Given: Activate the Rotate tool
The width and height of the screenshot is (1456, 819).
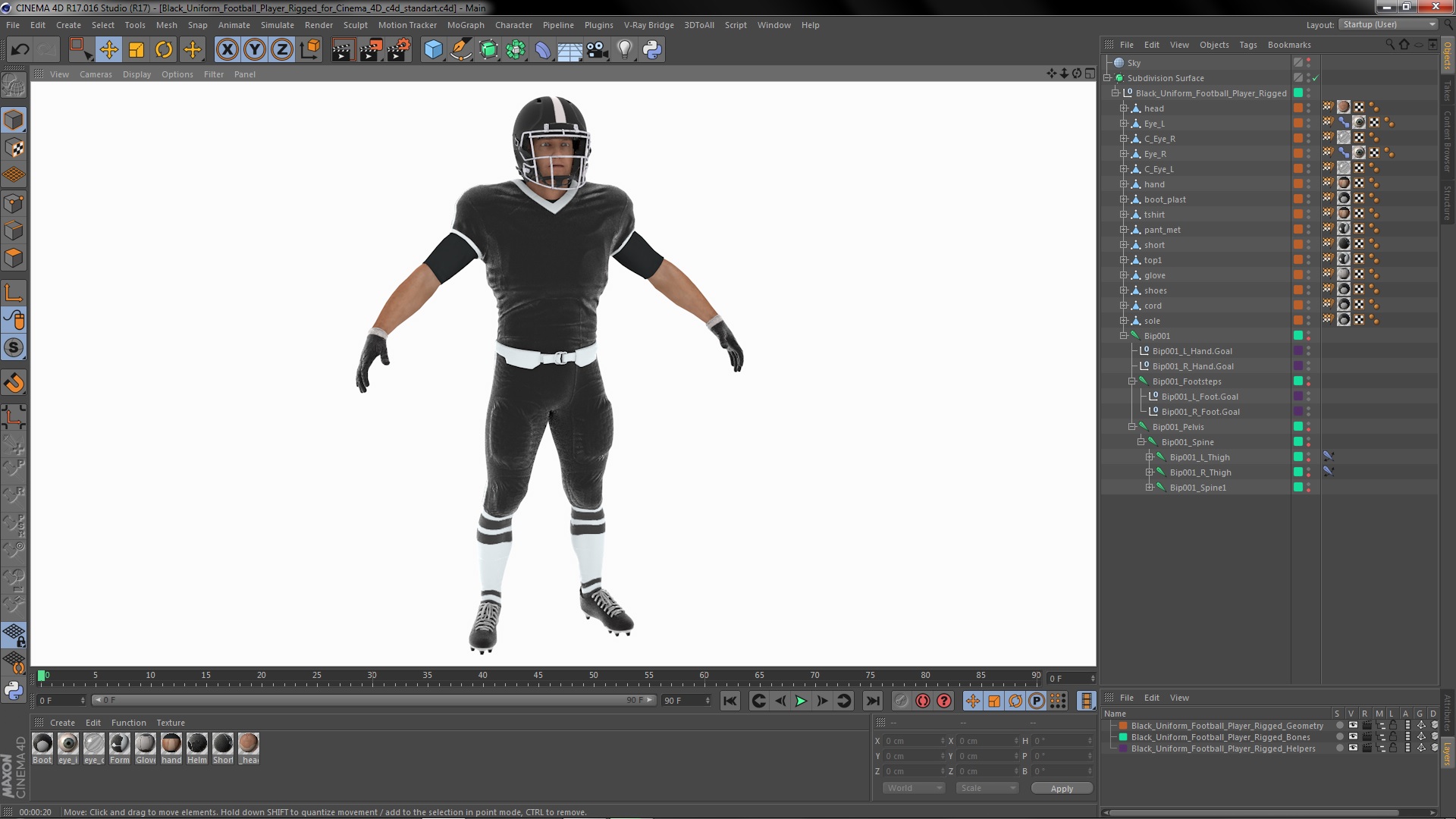Looking at the screenshot, I should coord(164,50).
